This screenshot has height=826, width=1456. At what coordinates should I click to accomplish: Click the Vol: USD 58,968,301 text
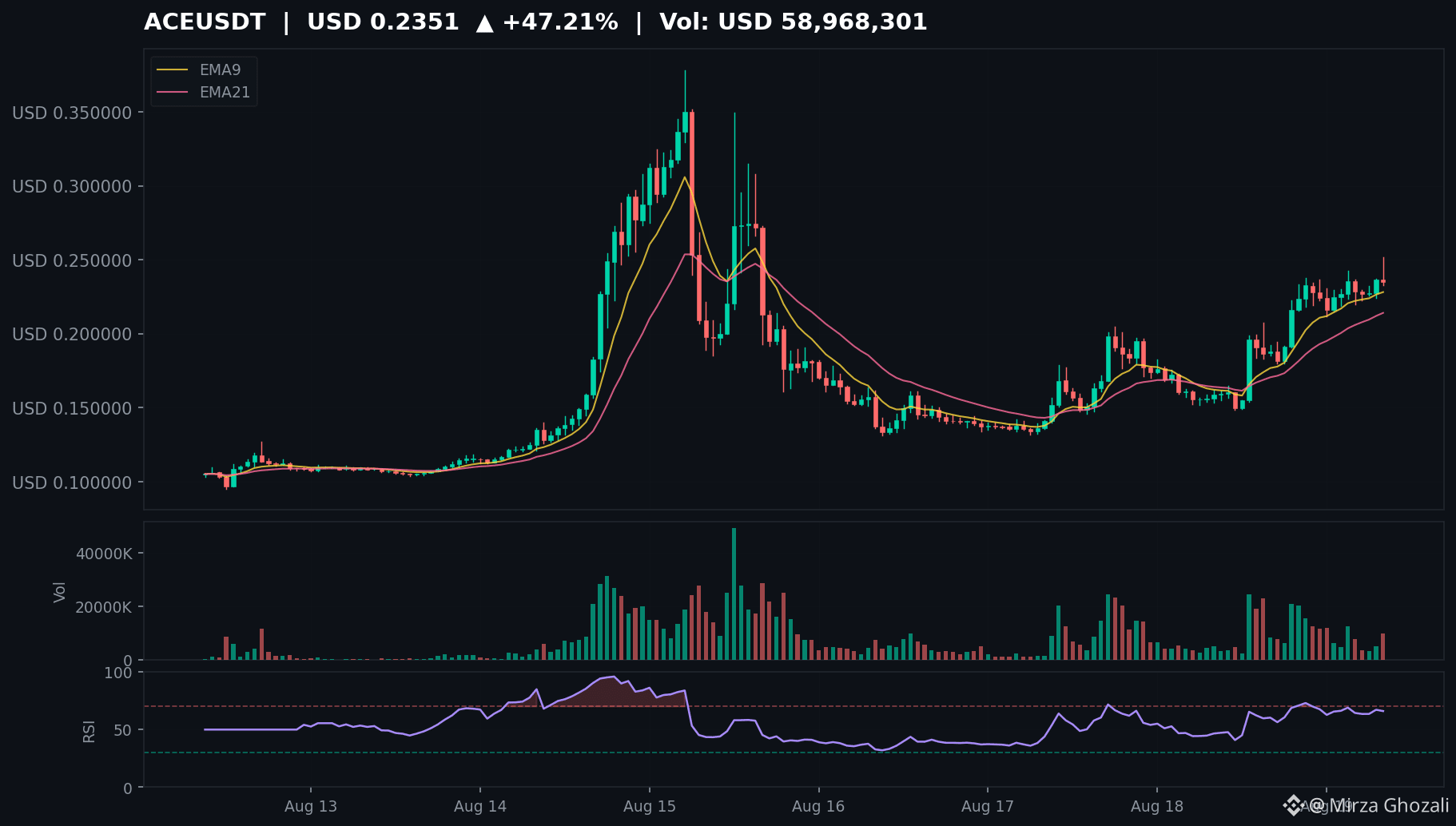point(793,22)
